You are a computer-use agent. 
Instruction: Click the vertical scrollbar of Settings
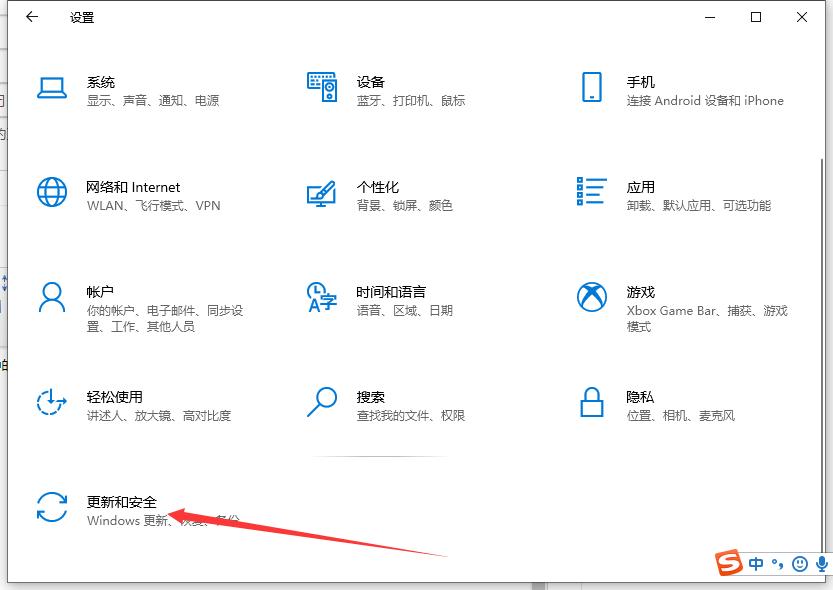(823, 350)
